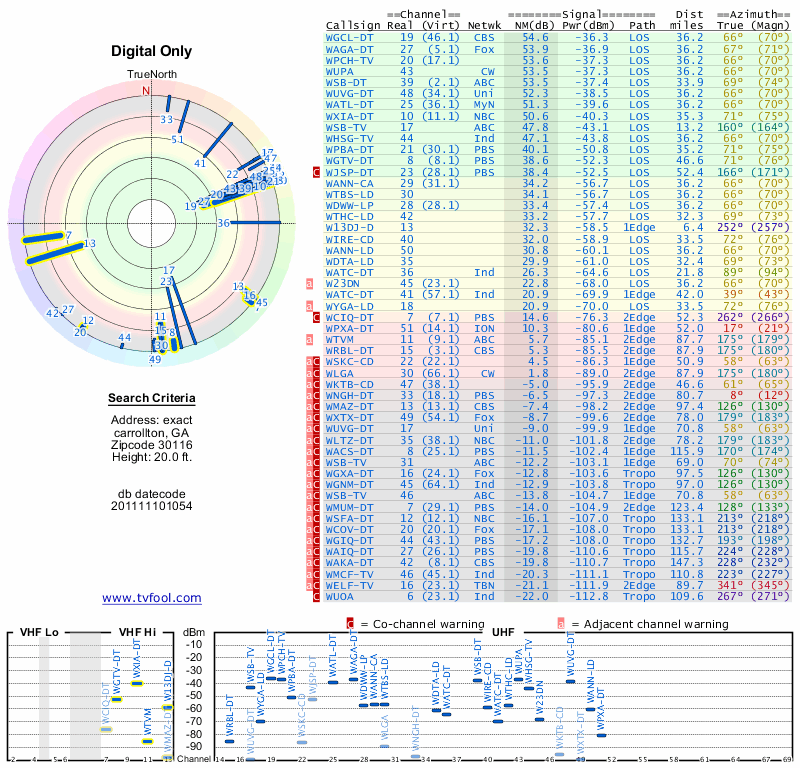Click the WAKA-DT callsign
The height and width of the screenshot is (768, 800).
click(x=349, y=562)
